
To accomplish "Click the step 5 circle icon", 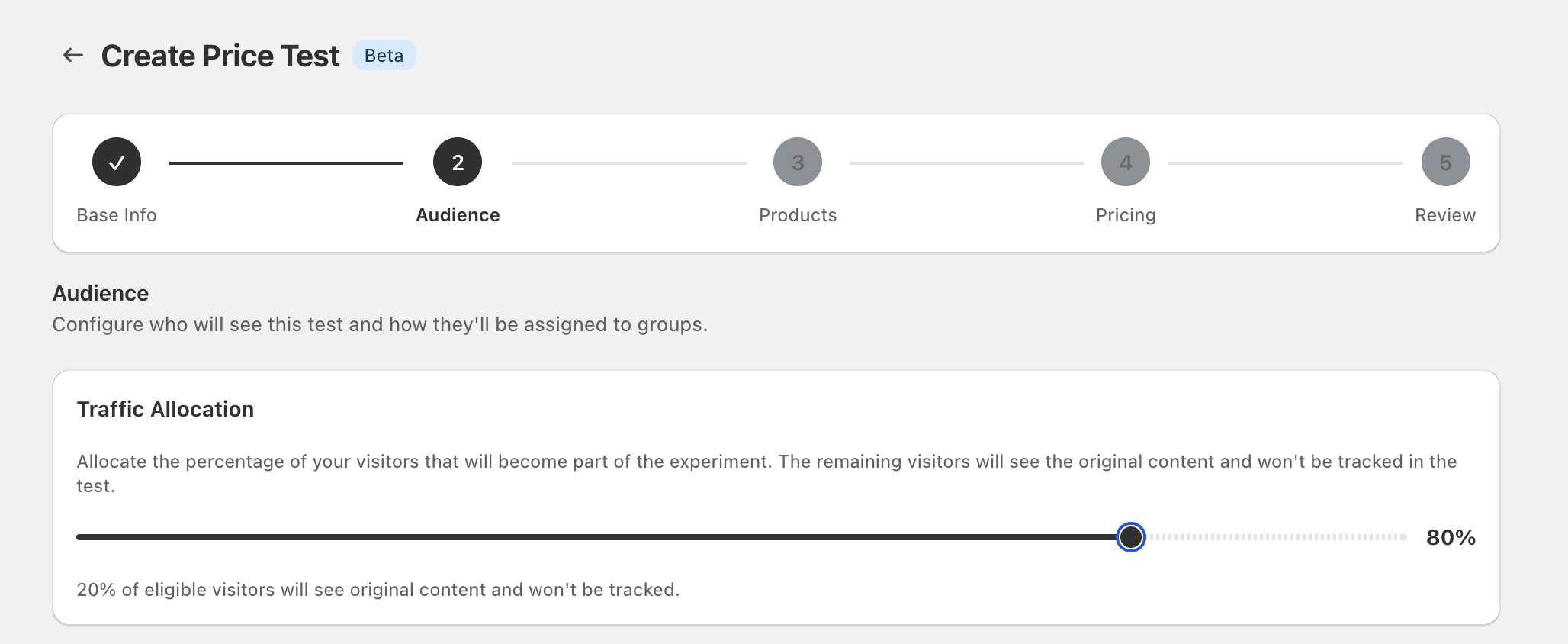I will pos(1445,162).
